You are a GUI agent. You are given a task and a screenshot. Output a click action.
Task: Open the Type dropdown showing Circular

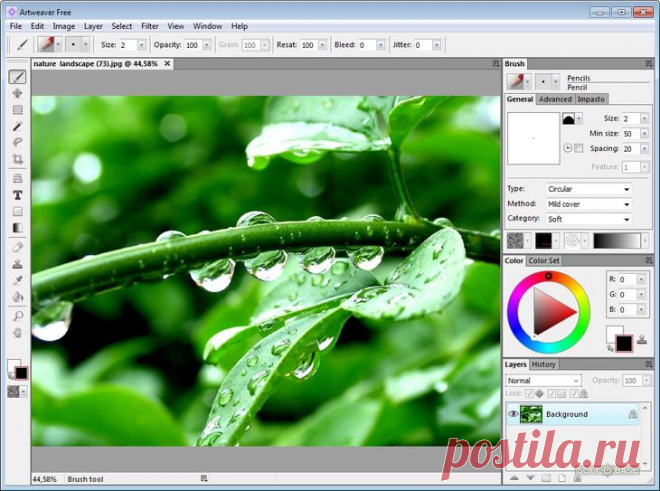pyautogui.click(x=588, y=189)
